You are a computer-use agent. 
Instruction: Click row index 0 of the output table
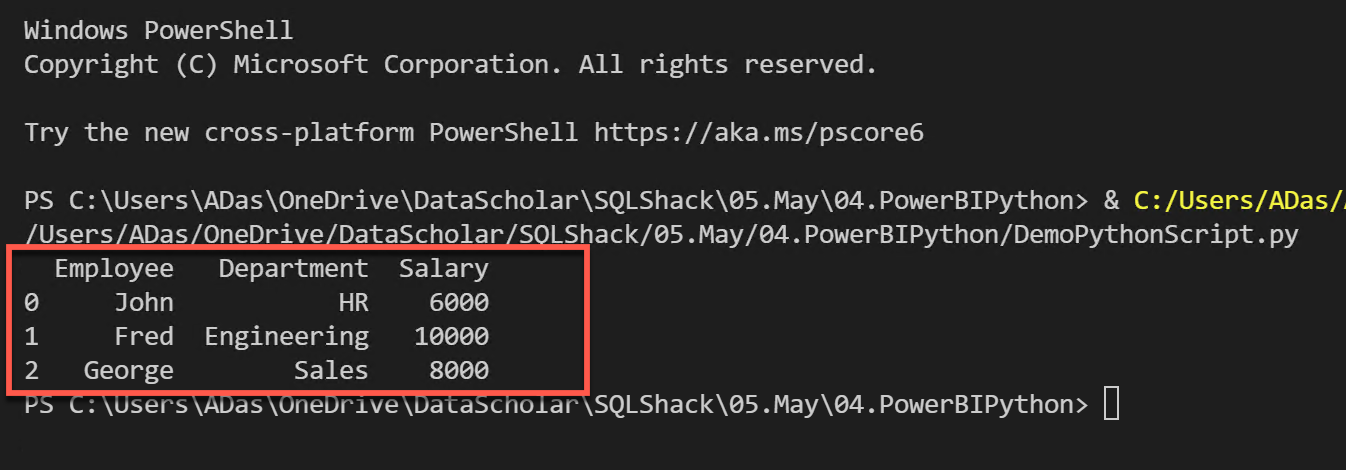pos(32,303)
